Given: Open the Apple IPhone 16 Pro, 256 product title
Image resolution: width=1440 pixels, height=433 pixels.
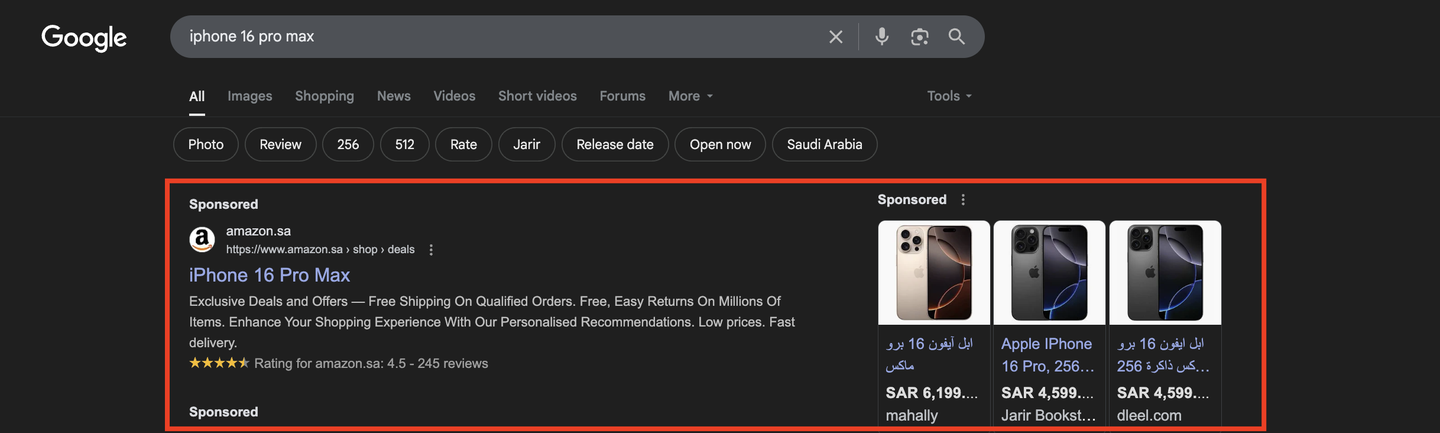Looking at the screenshot, I should click(x=1047, y=355).
